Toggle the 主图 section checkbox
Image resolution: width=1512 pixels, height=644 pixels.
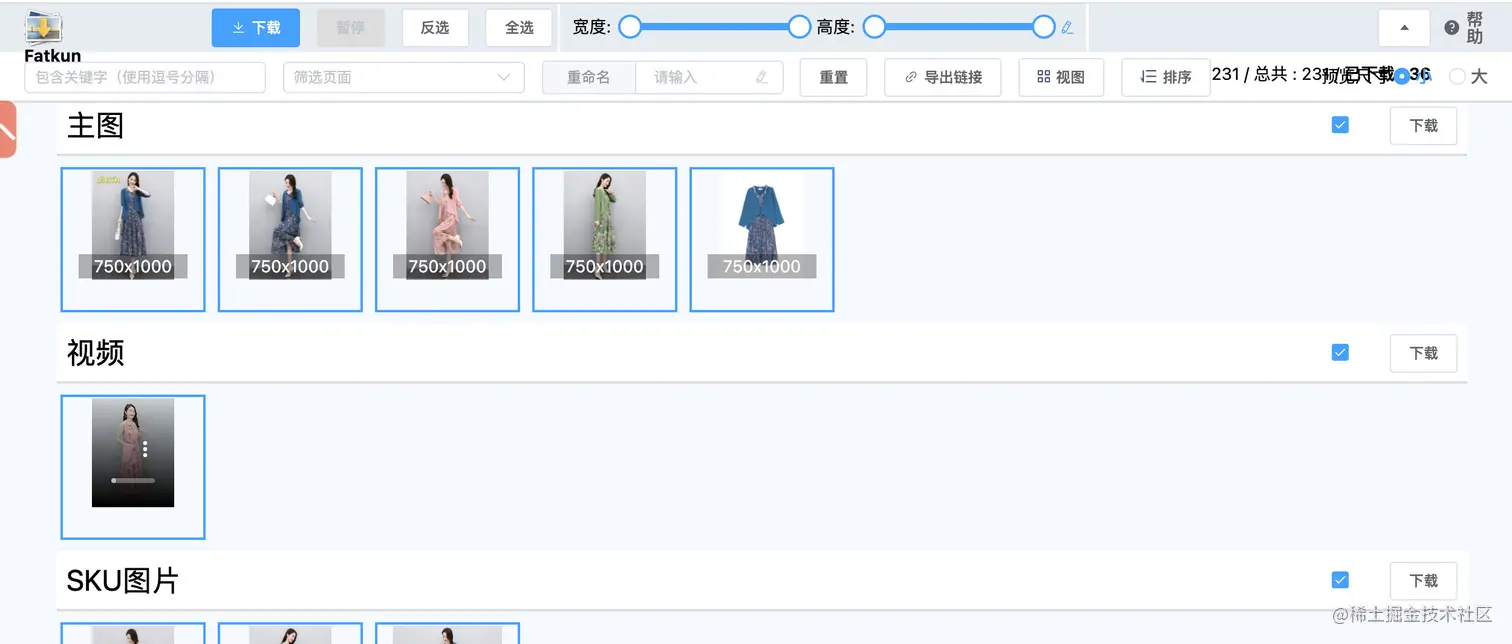(x=1341, y=125)
